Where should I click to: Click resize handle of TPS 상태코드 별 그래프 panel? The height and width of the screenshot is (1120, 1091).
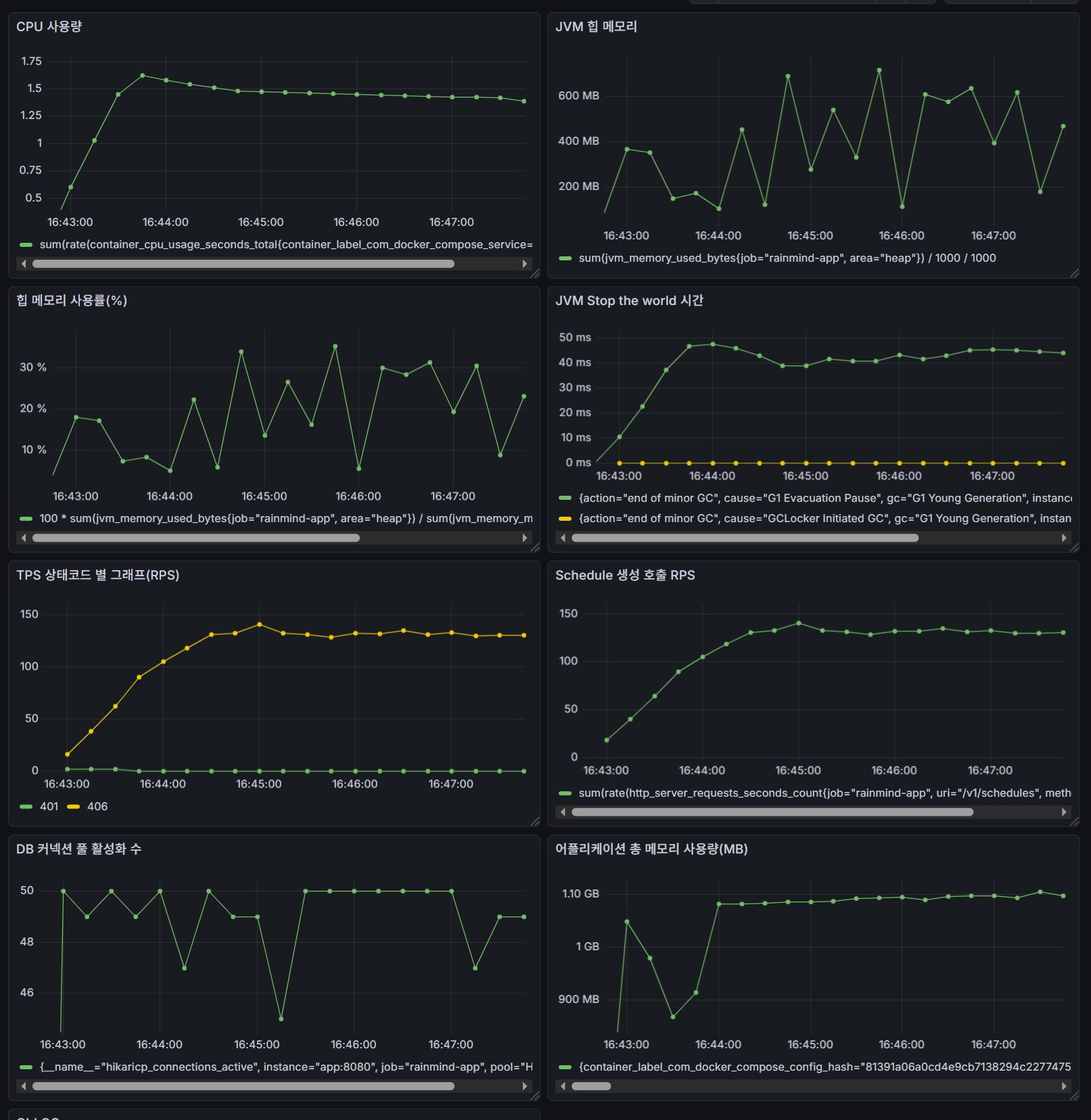point(535,822)
